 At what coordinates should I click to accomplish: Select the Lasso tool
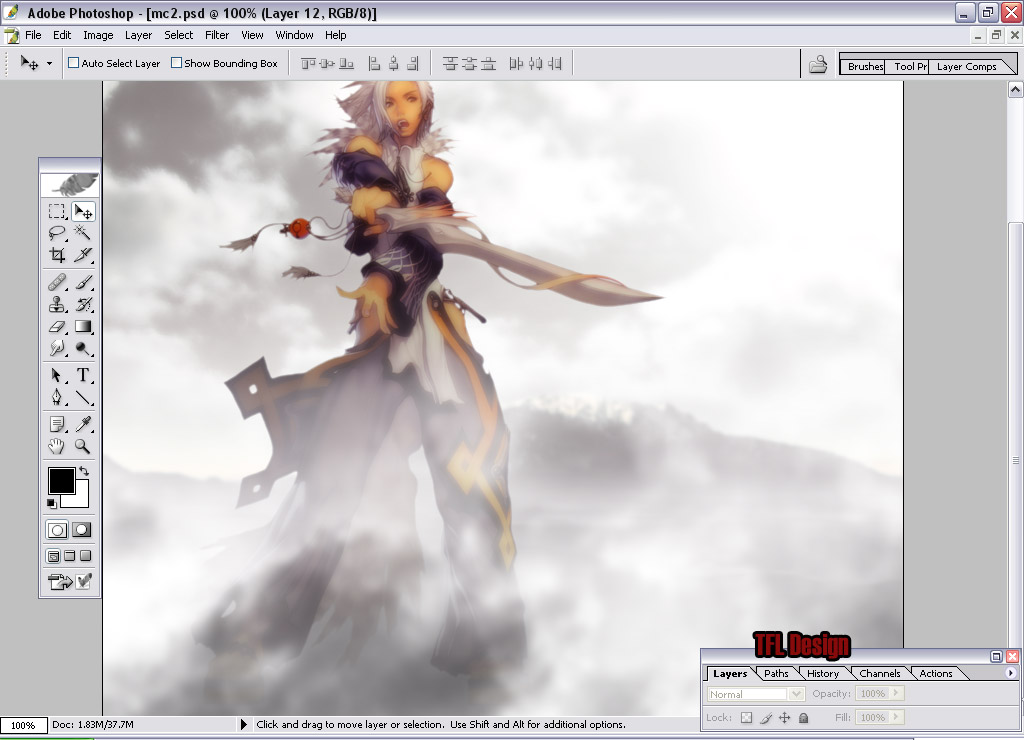pyautogui.click(x=57, y=233)
